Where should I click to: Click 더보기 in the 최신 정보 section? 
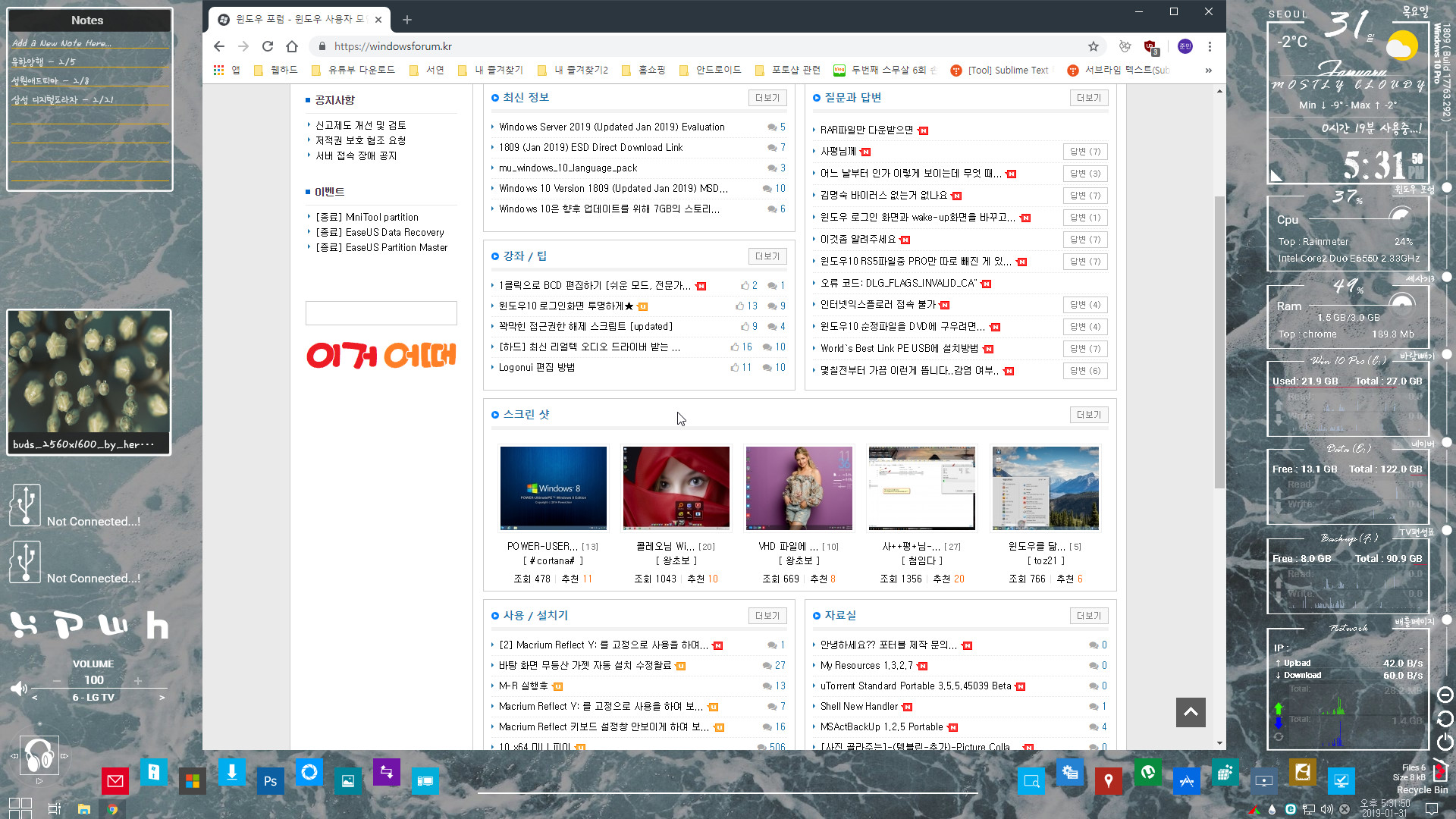[767, 98]
